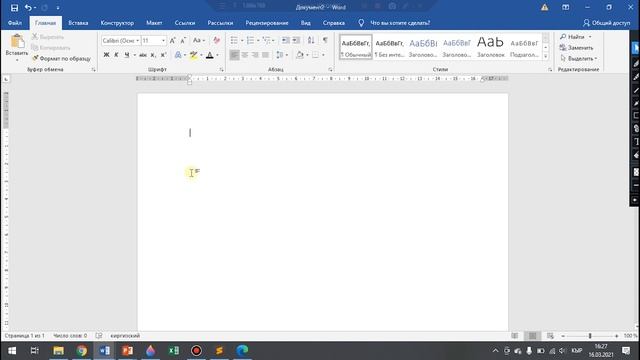
Task: Select justify alignment button
Action: pyautogui.click(x=265, y=55)
